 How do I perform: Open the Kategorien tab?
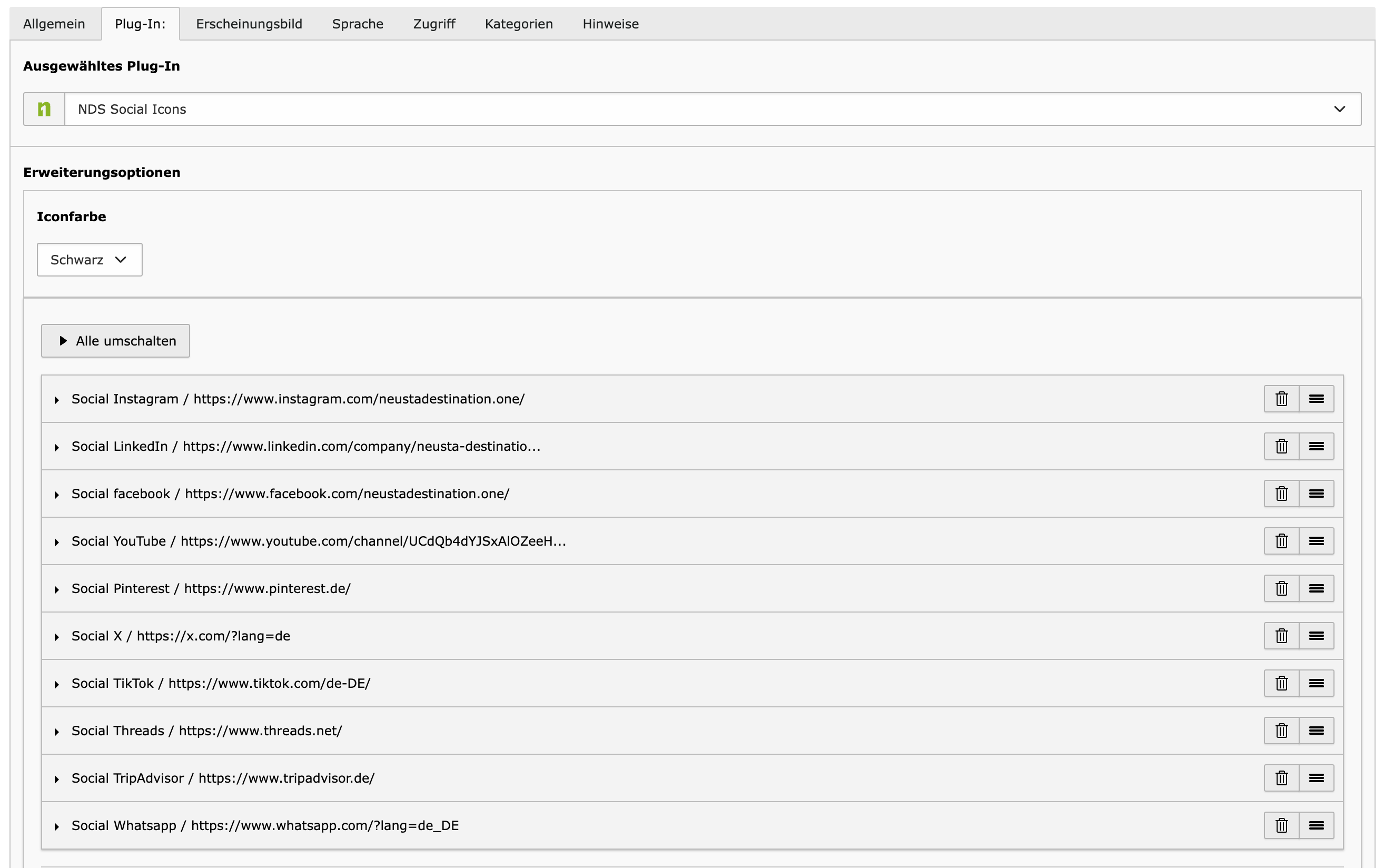point(519,24)
